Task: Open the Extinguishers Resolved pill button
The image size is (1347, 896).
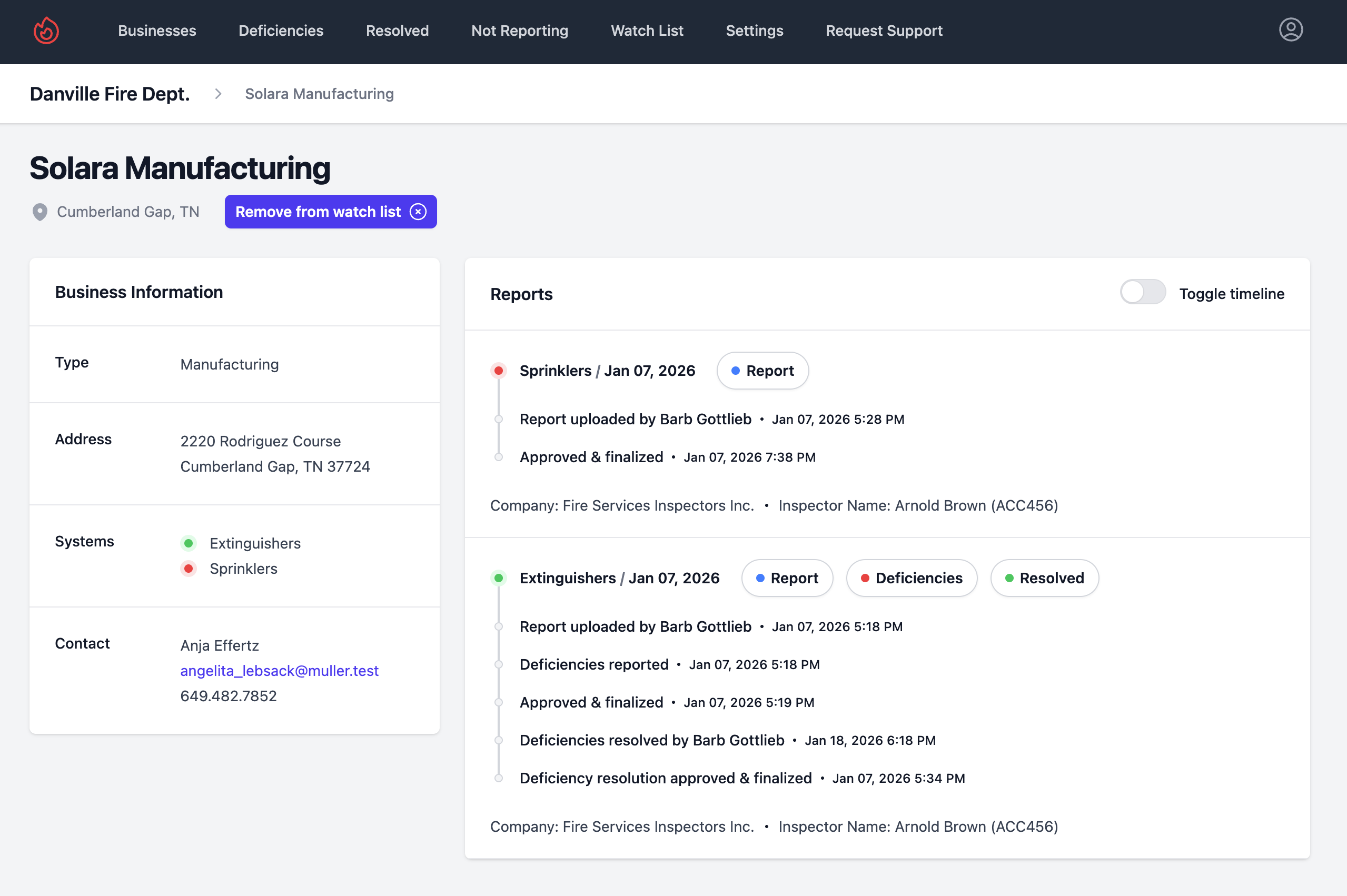Action: (x=1044, y=578)
